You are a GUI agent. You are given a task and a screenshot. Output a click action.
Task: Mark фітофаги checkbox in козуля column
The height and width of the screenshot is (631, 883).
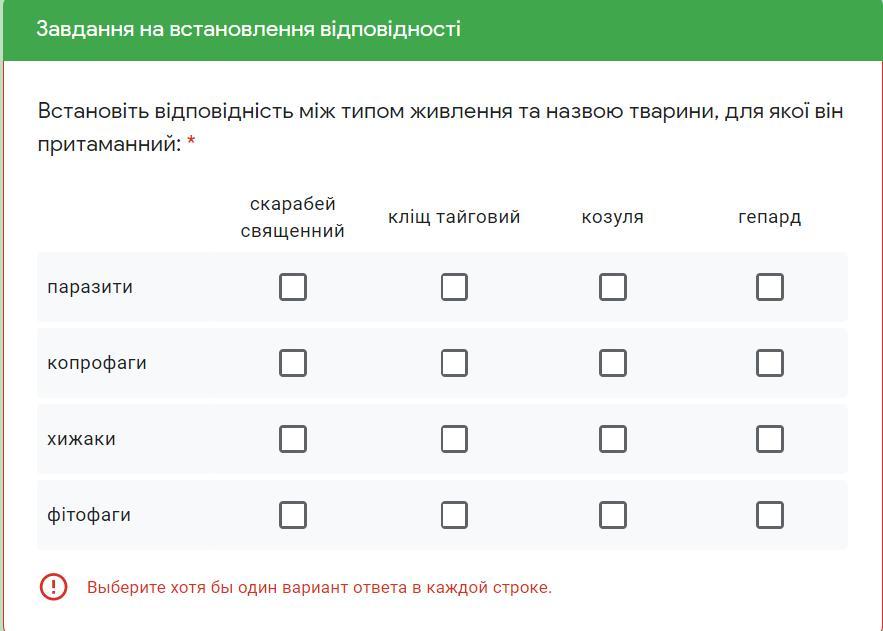[x=613, y=515]
